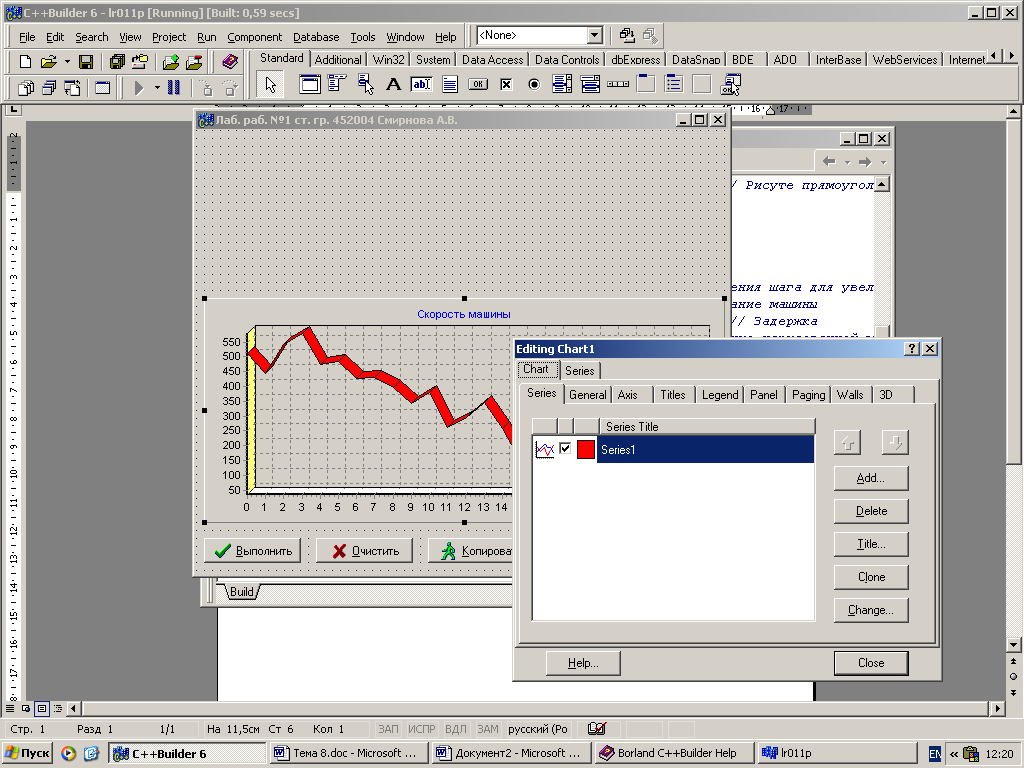Click the Save floppy disk icon

[86, 62]
